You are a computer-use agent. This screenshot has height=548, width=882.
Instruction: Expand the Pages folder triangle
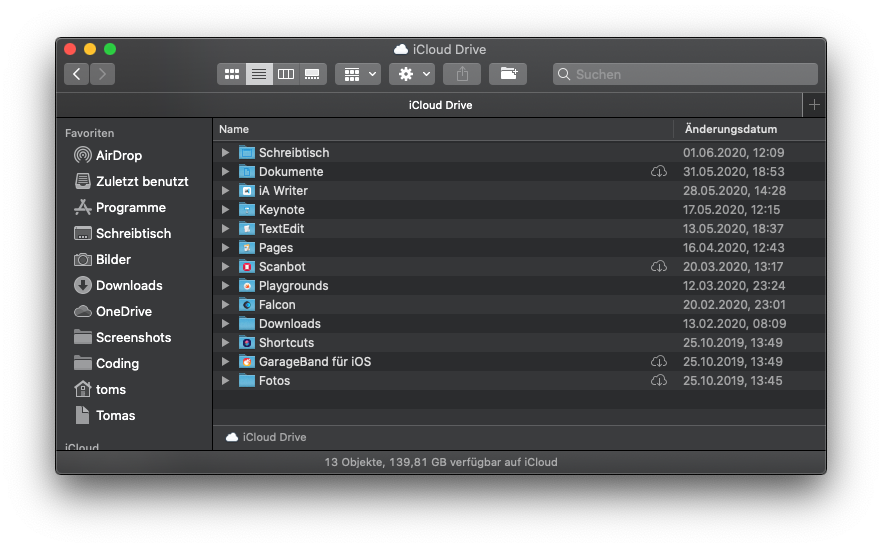tap(225, 248)
